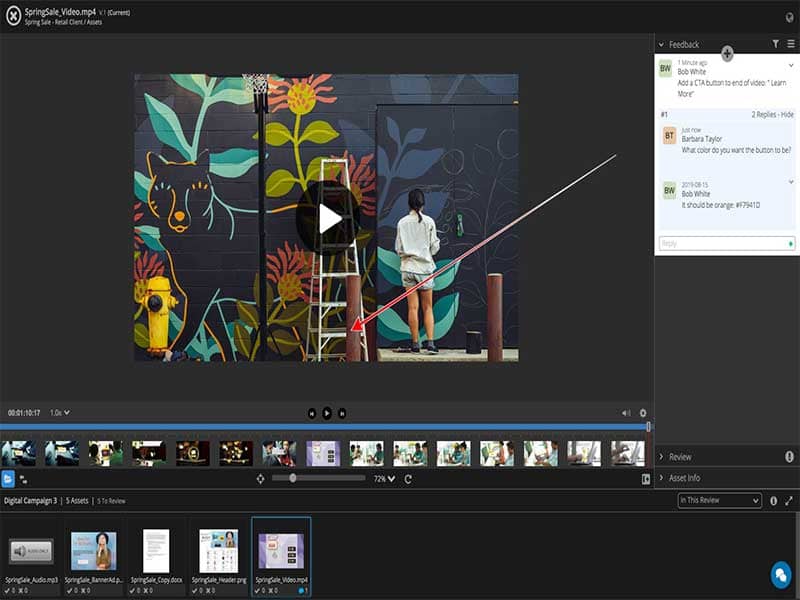The image size is (800, 600).
Task: Open the In This Review dropdown
Action: [719, 500]
